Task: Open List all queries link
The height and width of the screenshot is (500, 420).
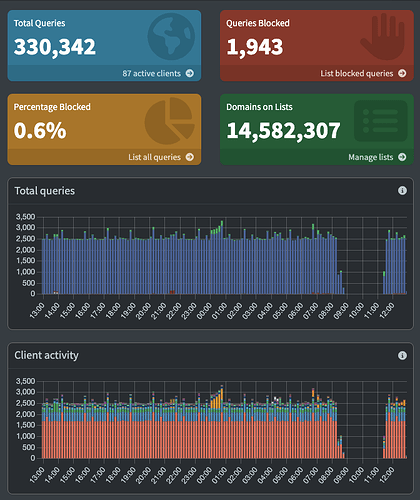Action: [154, 157]
